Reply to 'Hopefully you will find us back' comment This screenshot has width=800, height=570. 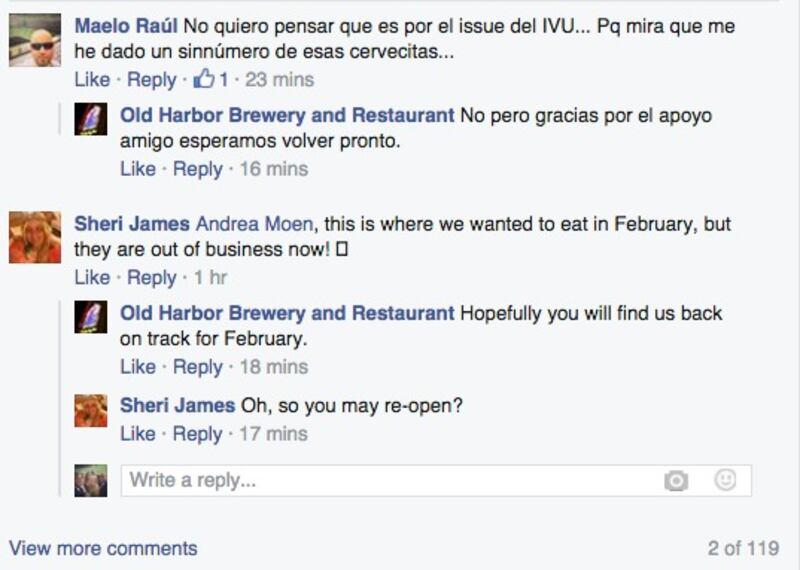197,367
